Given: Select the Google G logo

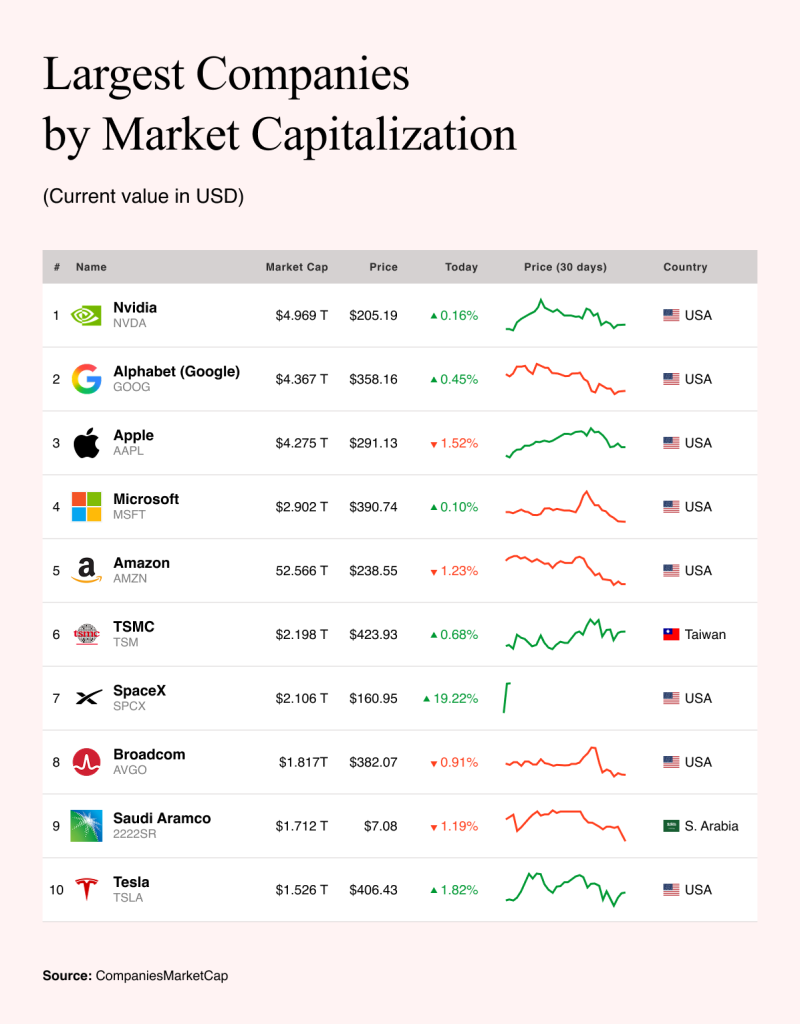Looking at the screenshot, I should 86,379.
